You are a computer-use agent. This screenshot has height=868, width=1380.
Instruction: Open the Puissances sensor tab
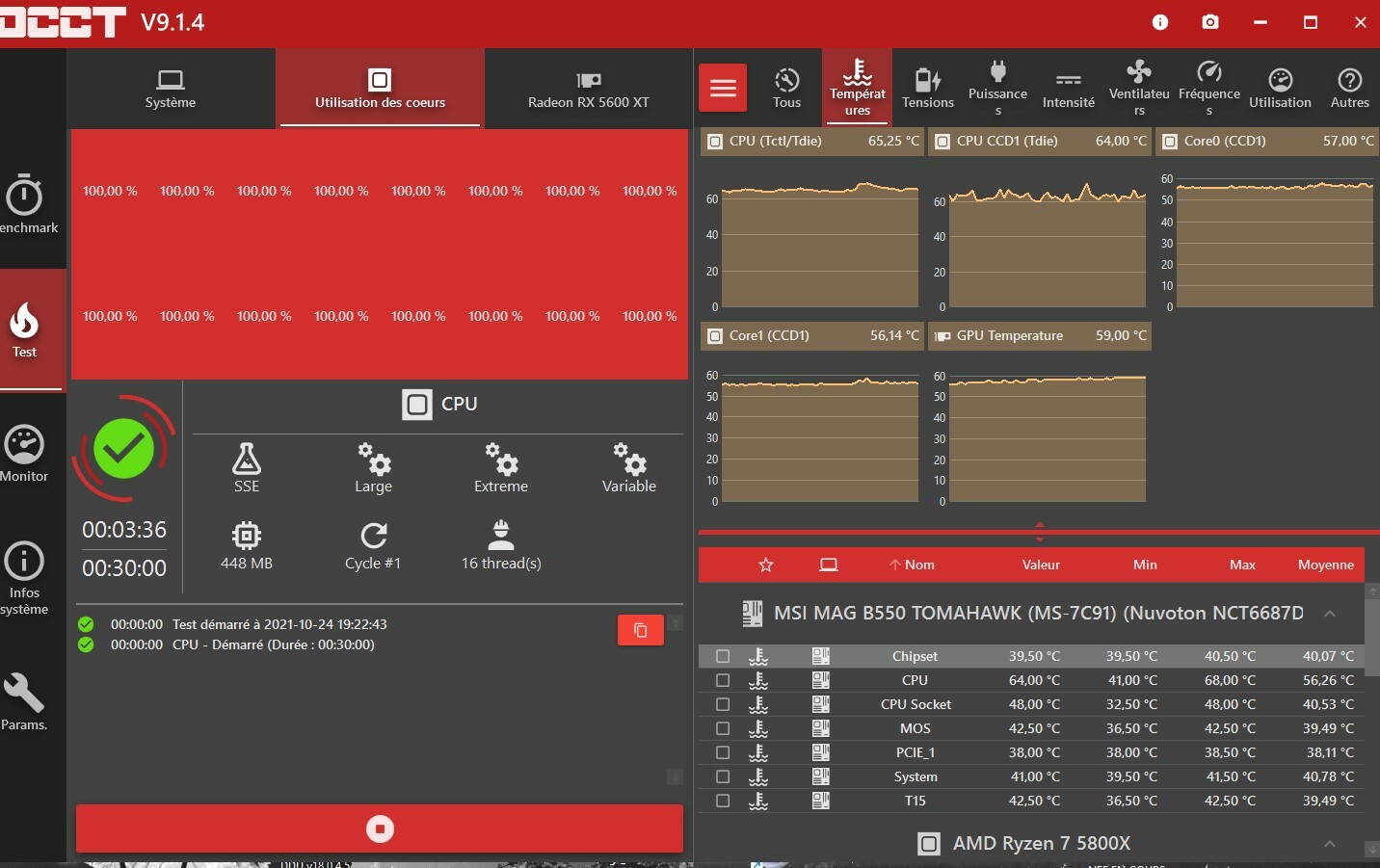coord(998,89)
